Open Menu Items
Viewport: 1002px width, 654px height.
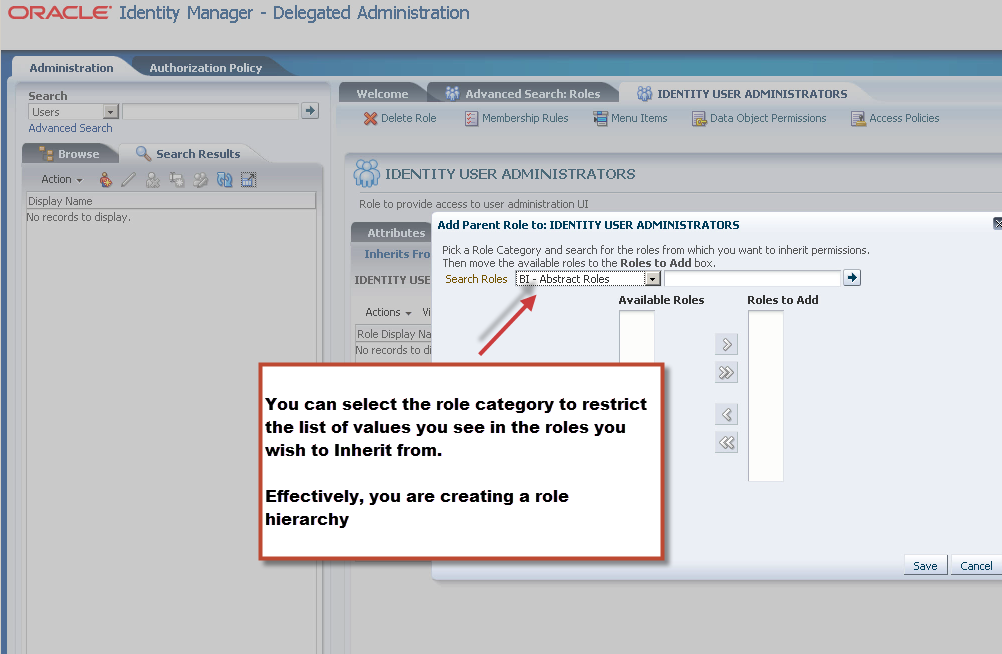[630, 118]
